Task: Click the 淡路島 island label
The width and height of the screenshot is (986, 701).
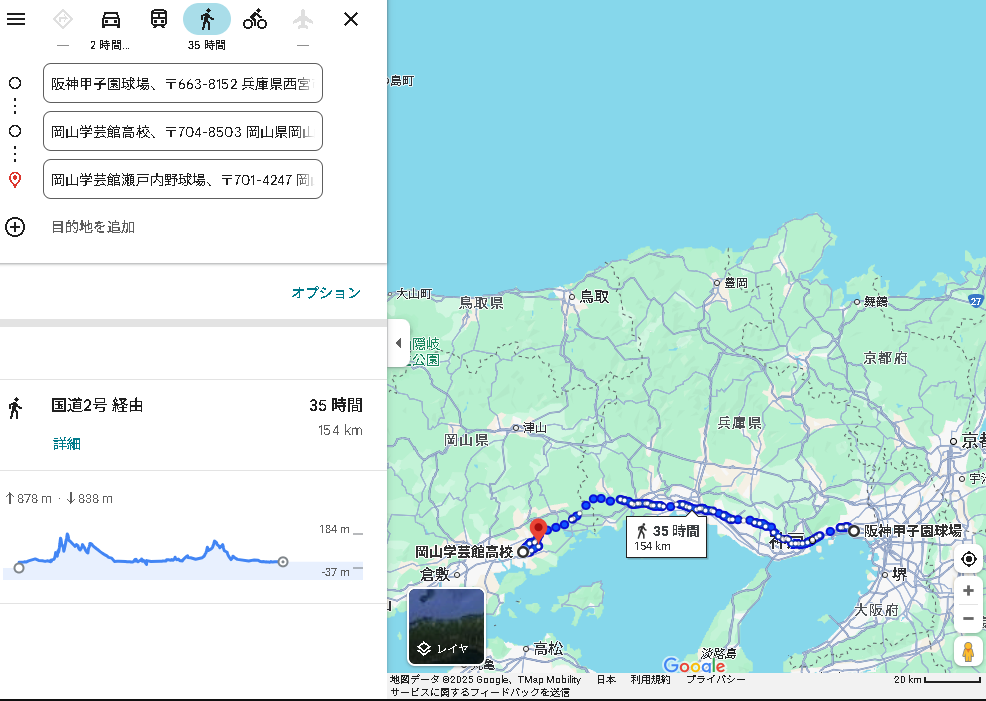Action: click(x=719, y=653)
